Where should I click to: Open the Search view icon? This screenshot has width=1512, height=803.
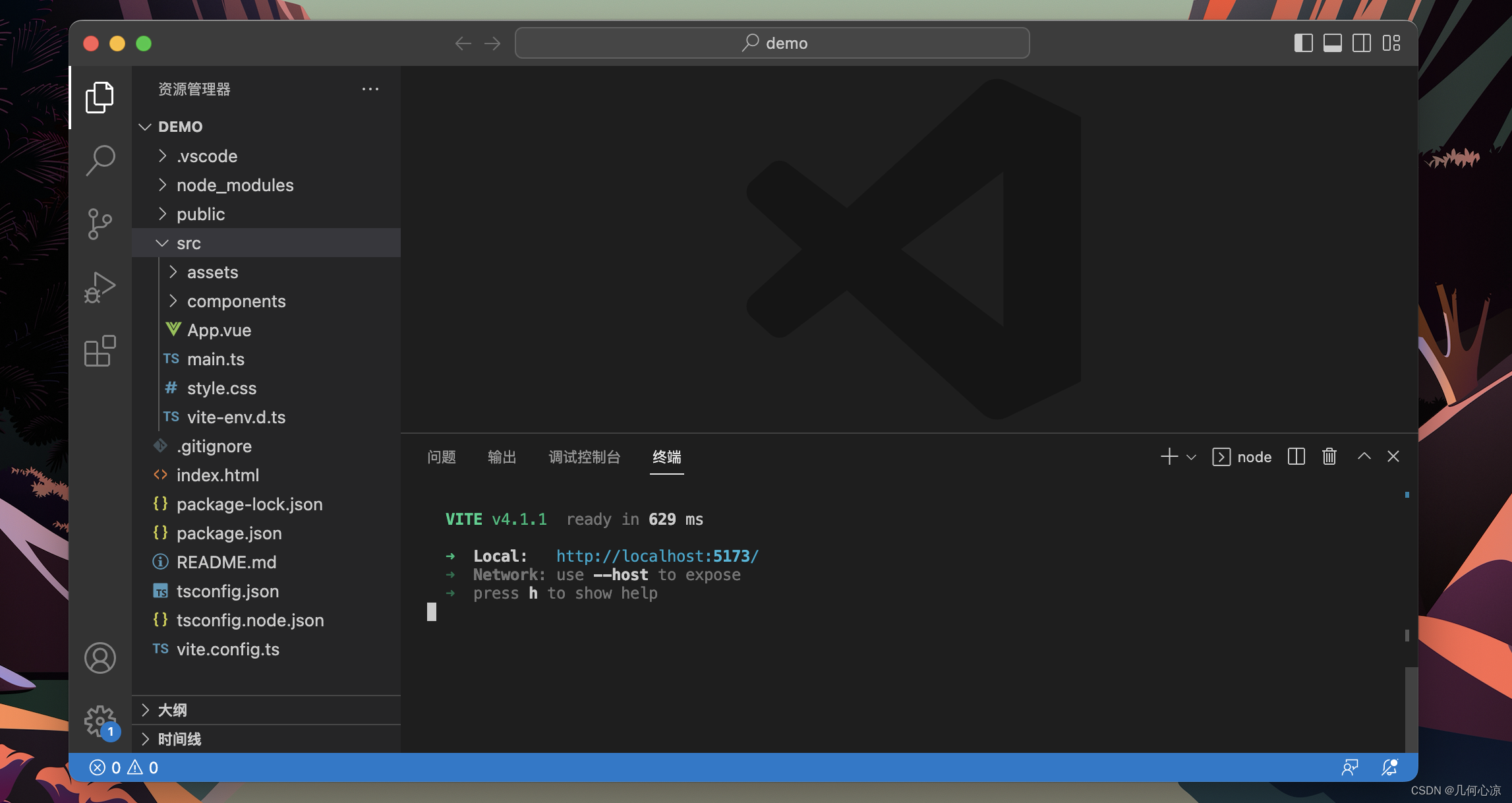coord(100,160)
